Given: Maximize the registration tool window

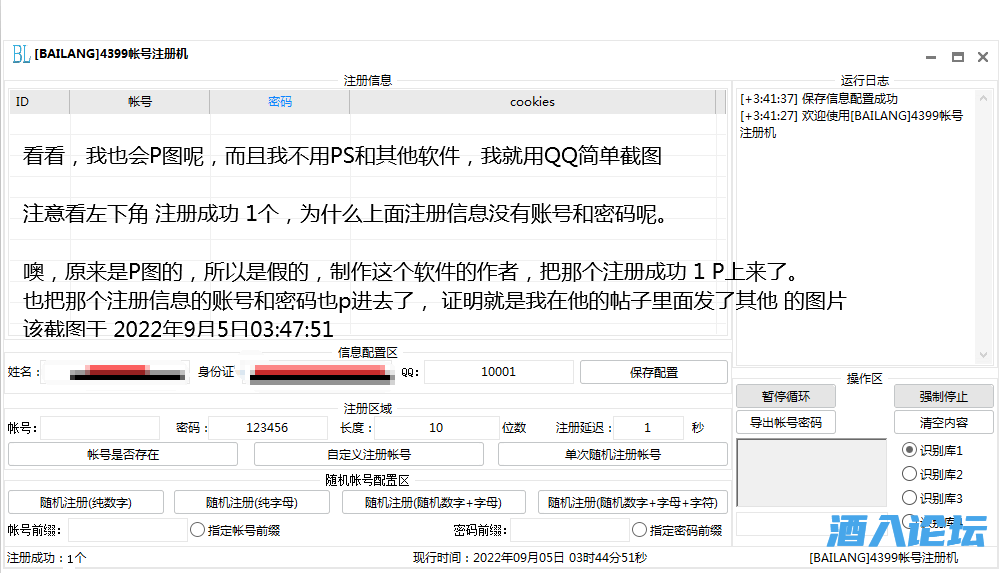Looking at the screenshot, I should pyautogui.click(x=957, y=57).
